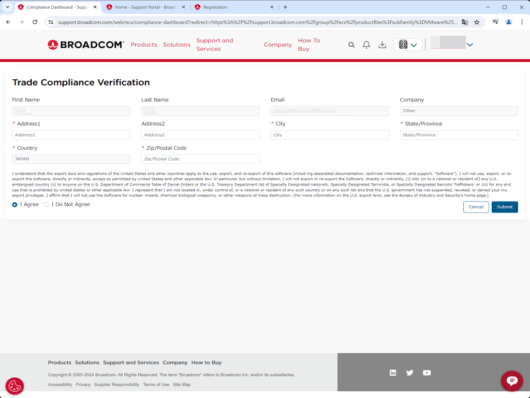The width and height of the screenshot is (530, 398).
Task: Open the notifications bell icon
Action: pyautogui.click(x=366, y=45)
